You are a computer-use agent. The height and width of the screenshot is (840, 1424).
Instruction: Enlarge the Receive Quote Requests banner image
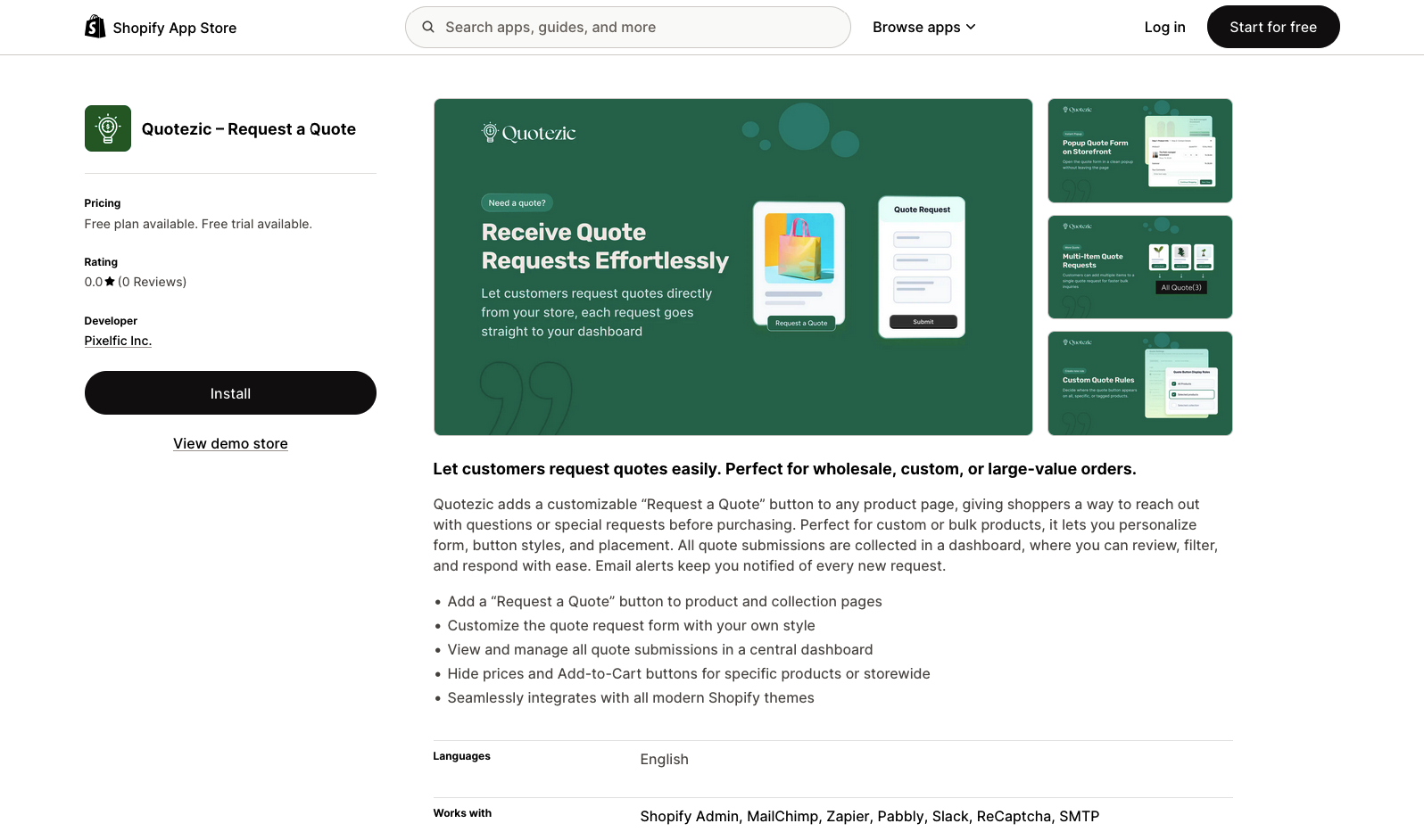(x=733, y=268)
